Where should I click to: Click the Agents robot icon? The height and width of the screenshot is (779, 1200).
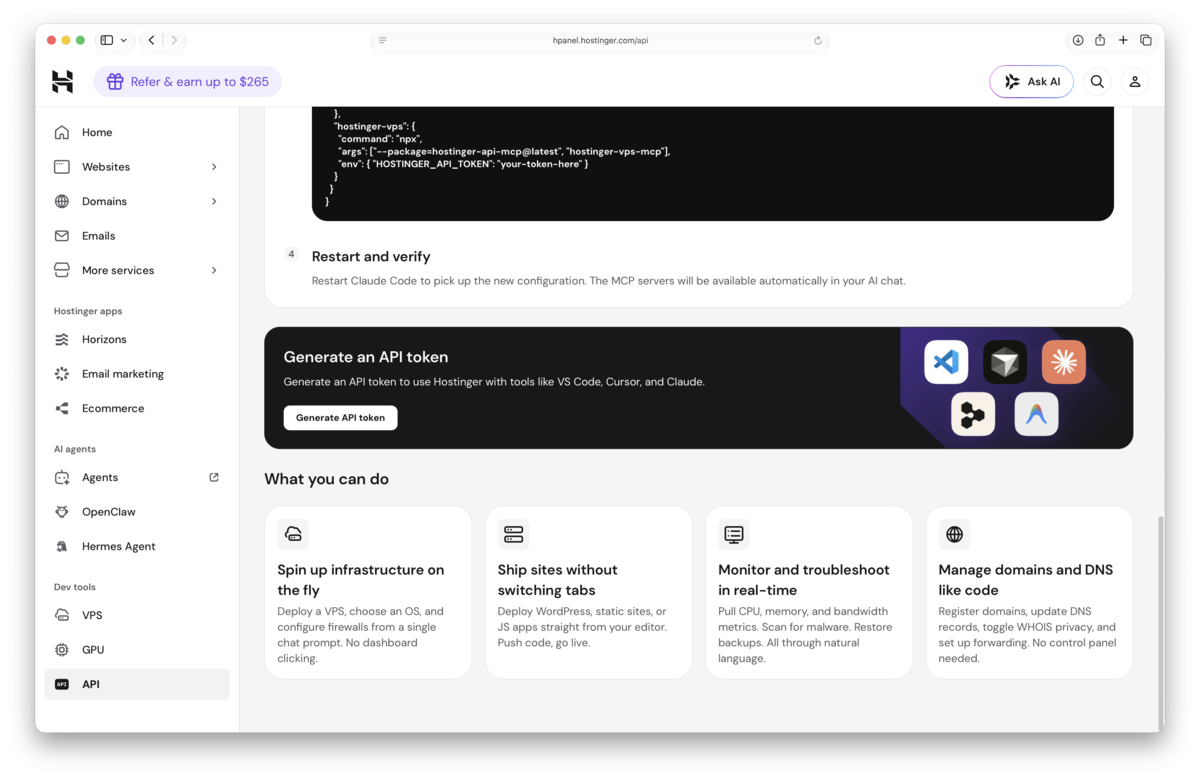pyautogui.click(x=62, y=477)
